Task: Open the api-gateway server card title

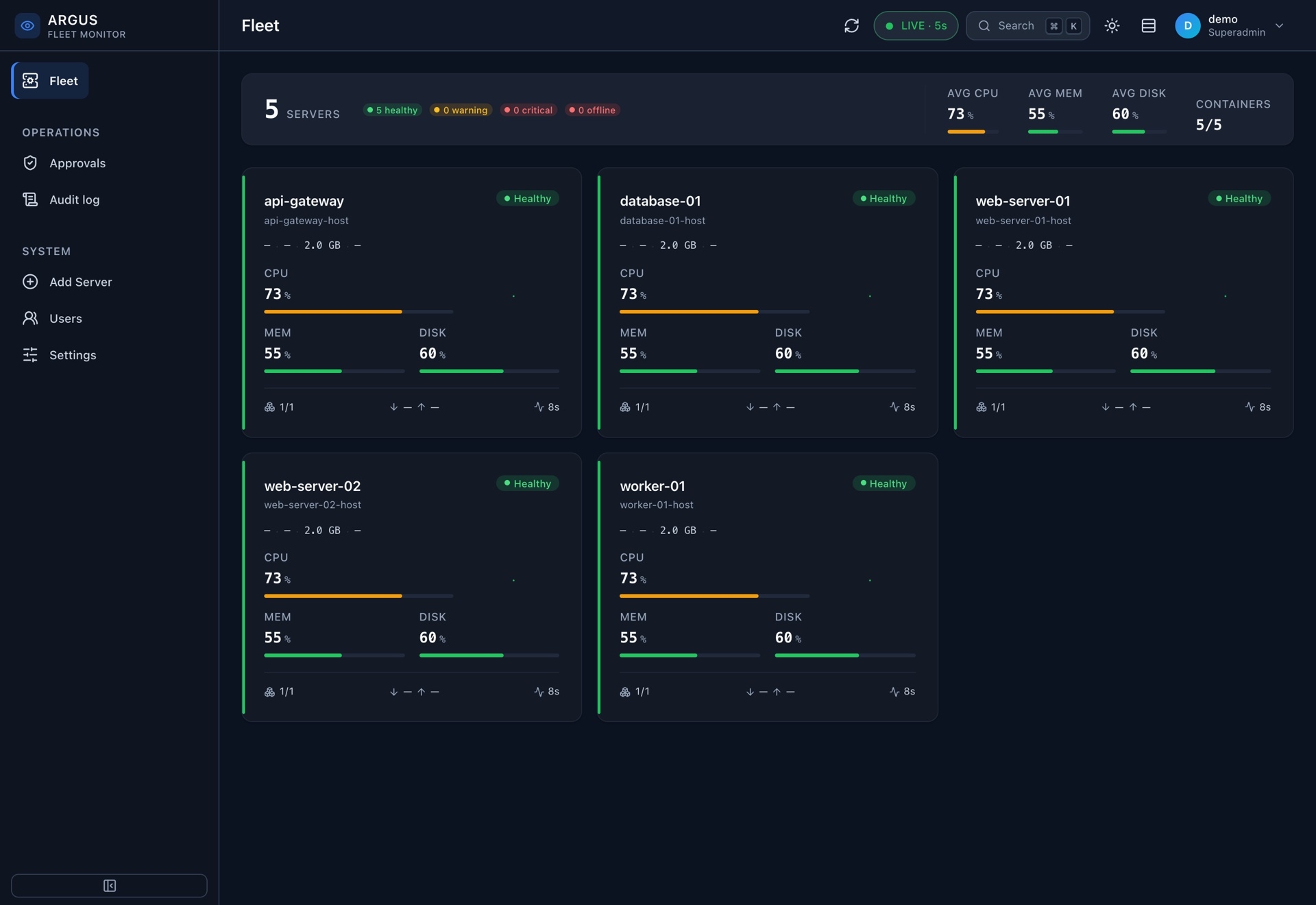Action: pos(304,201)
